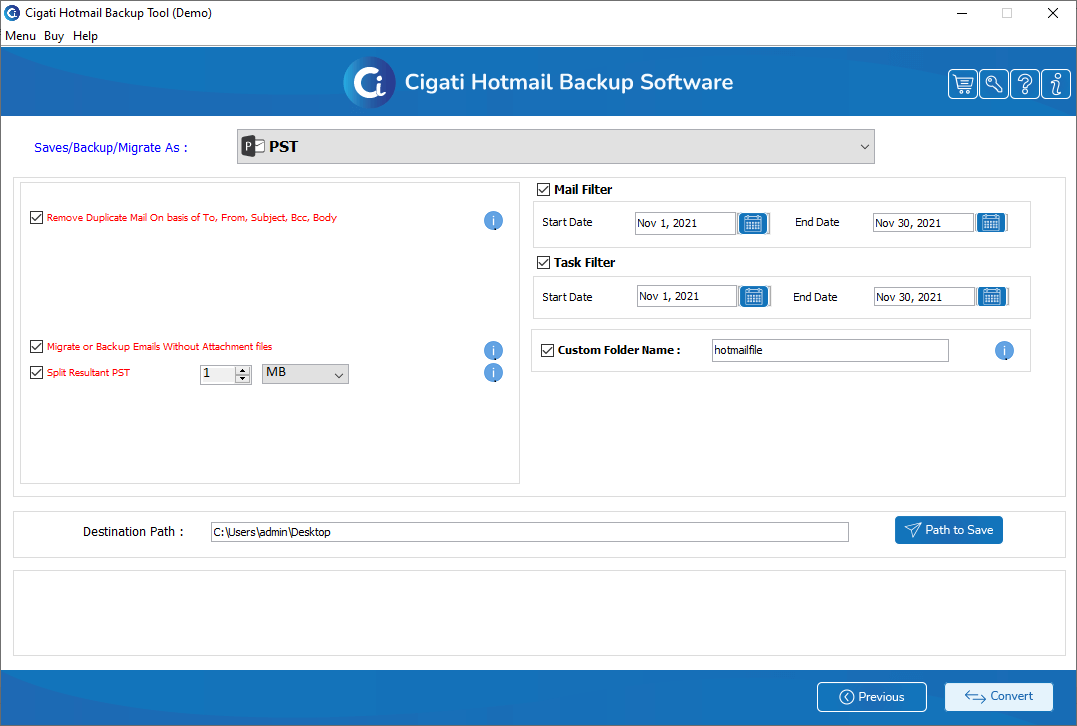The image size is (1077, 726).
Task: Toggle Split Resultant PST checkbox
Action: pos(37,372)
